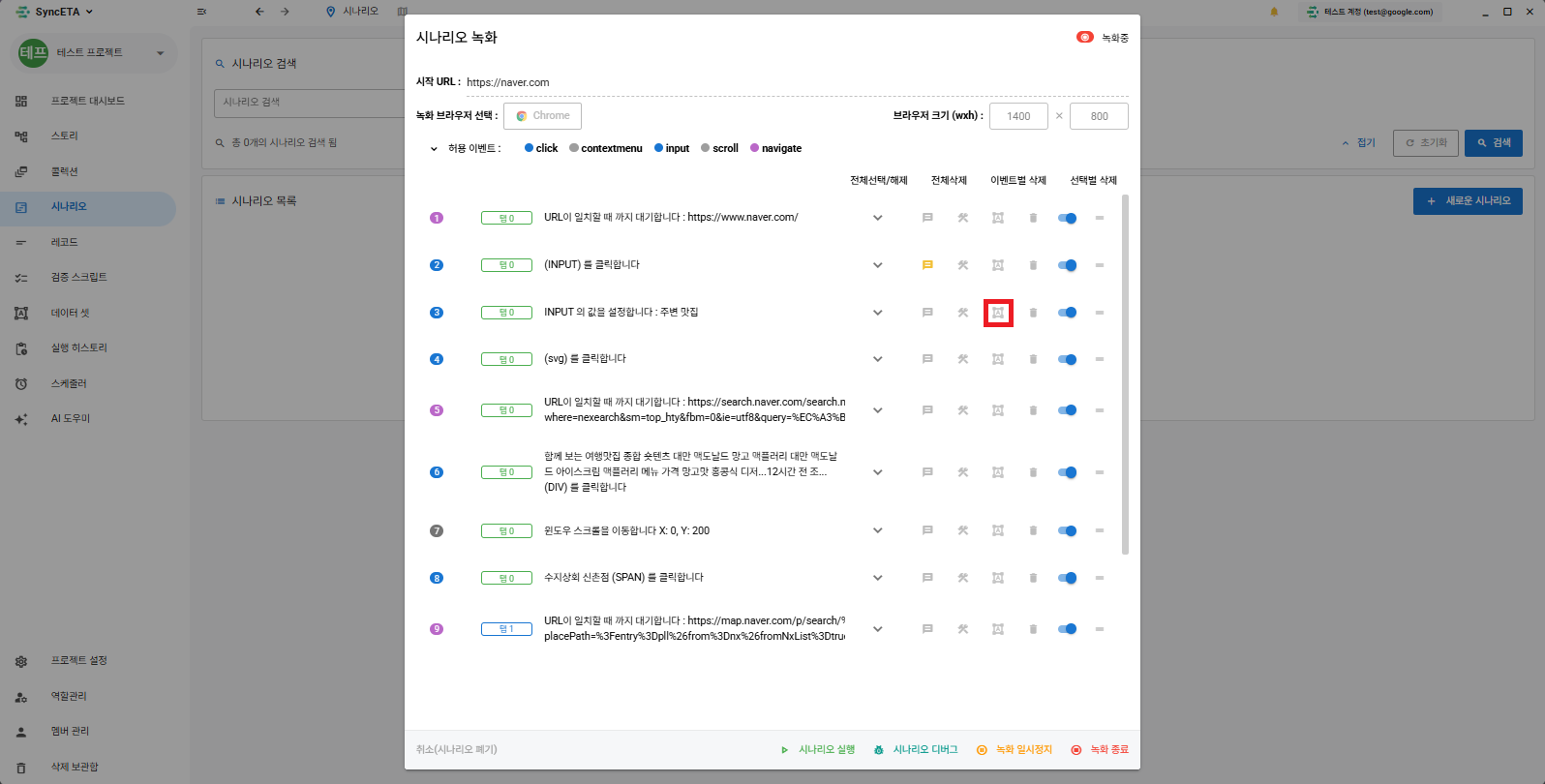Expand the (DIV) click step chevron

coord(878,472)
